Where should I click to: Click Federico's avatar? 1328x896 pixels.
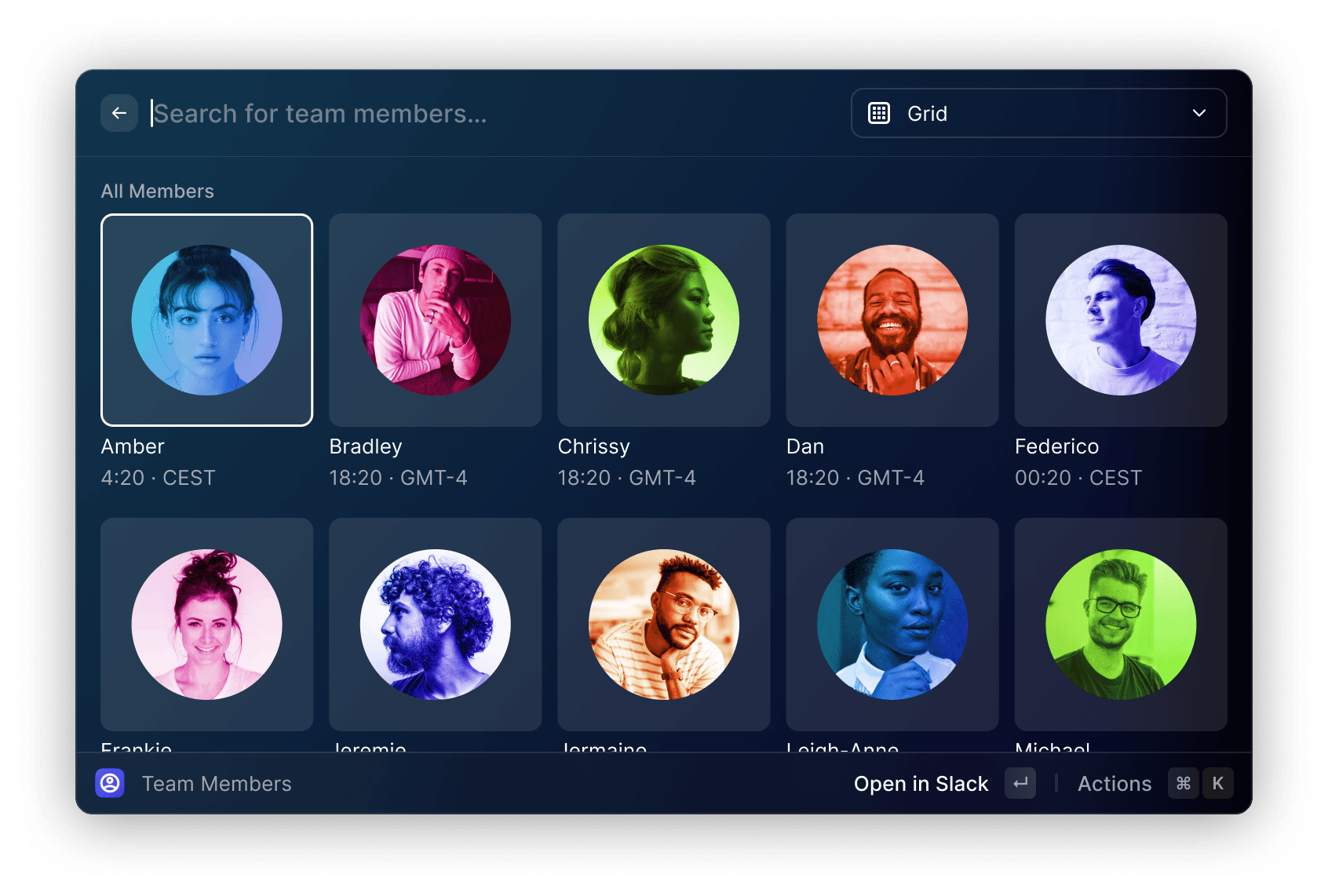pos(1120,319)
